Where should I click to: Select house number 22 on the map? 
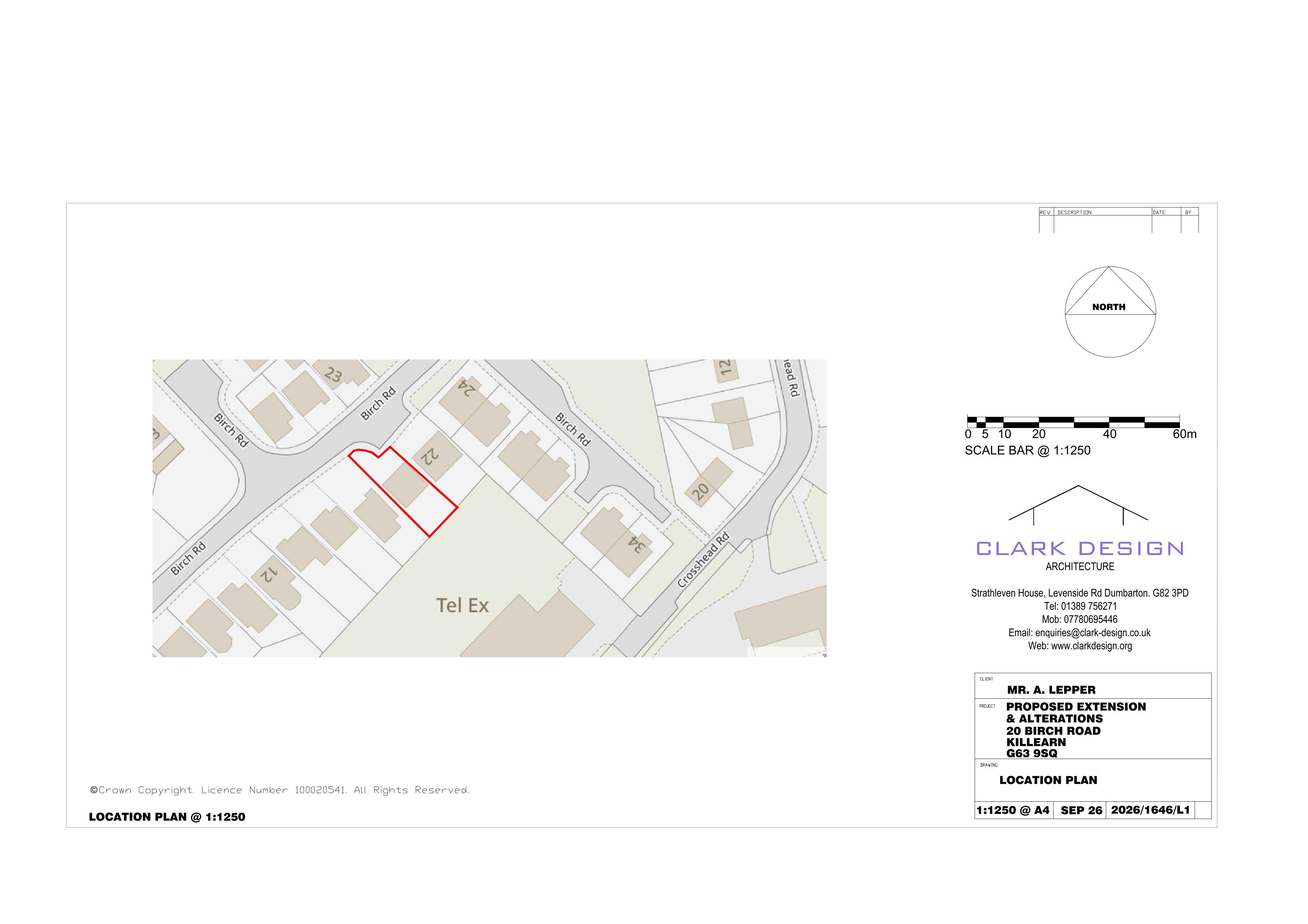pyautogui.click(x=430, y=456)
